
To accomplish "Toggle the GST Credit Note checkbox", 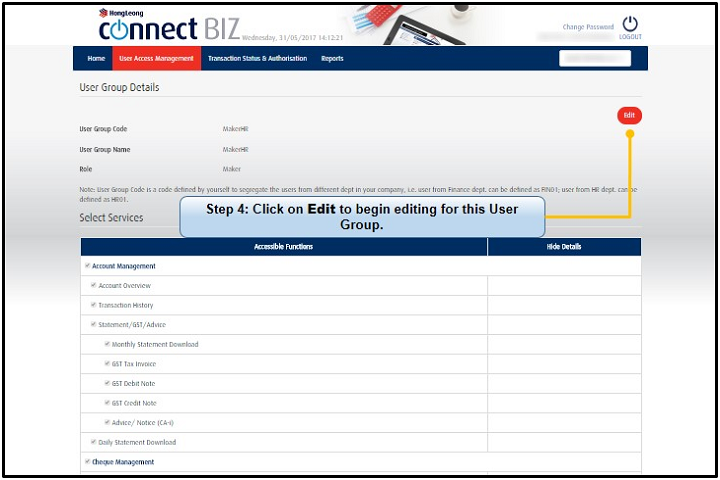I will (108, 403).
